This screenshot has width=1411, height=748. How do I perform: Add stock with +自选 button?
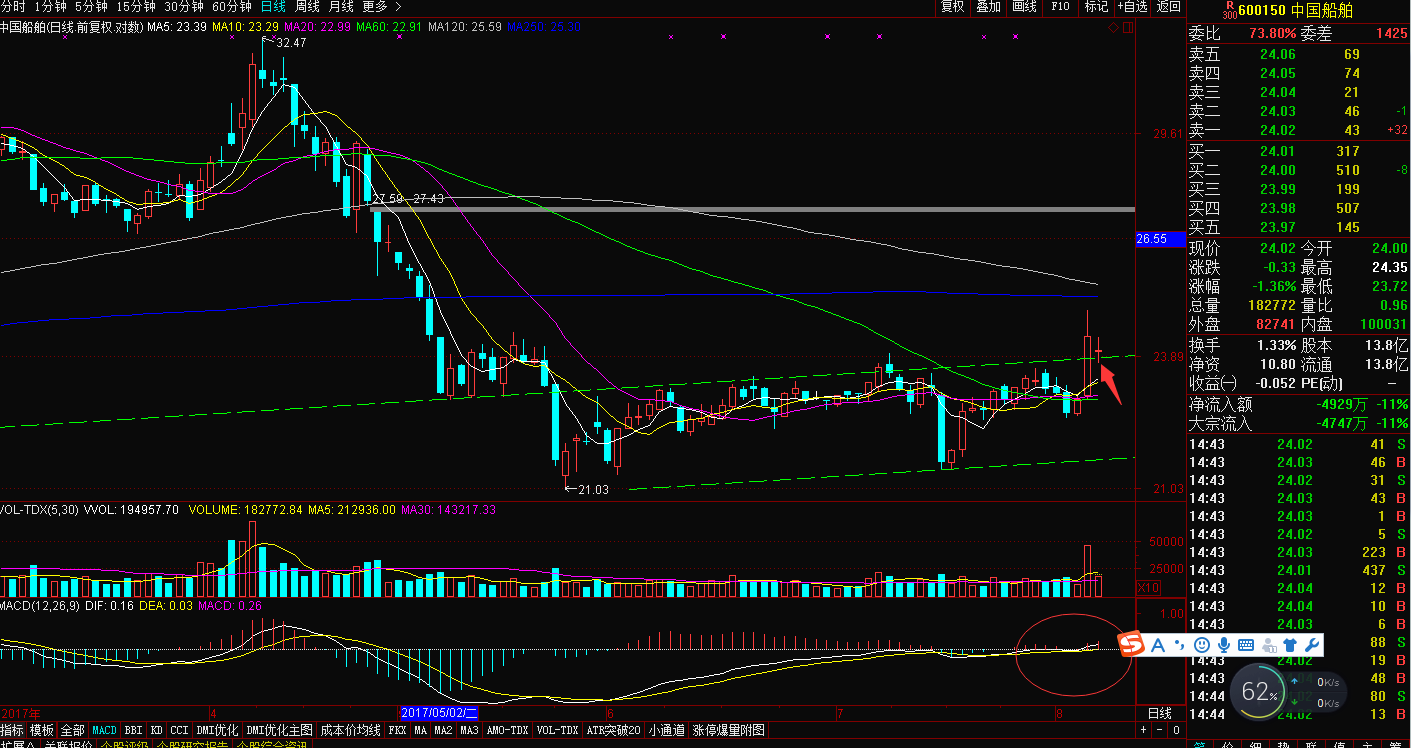[1132, 7]
